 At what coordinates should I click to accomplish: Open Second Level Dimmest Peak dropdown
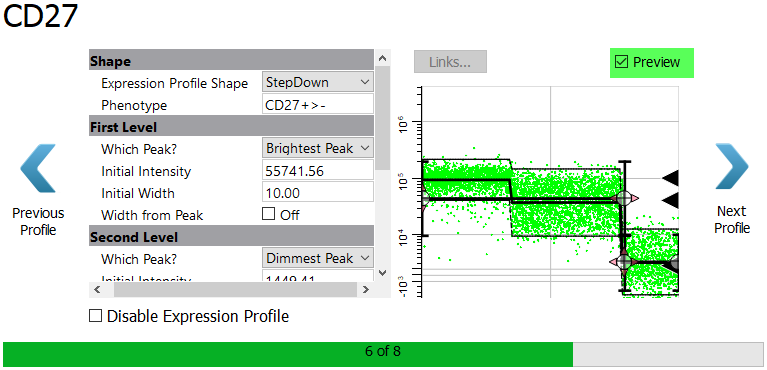[x=317, y=258]
